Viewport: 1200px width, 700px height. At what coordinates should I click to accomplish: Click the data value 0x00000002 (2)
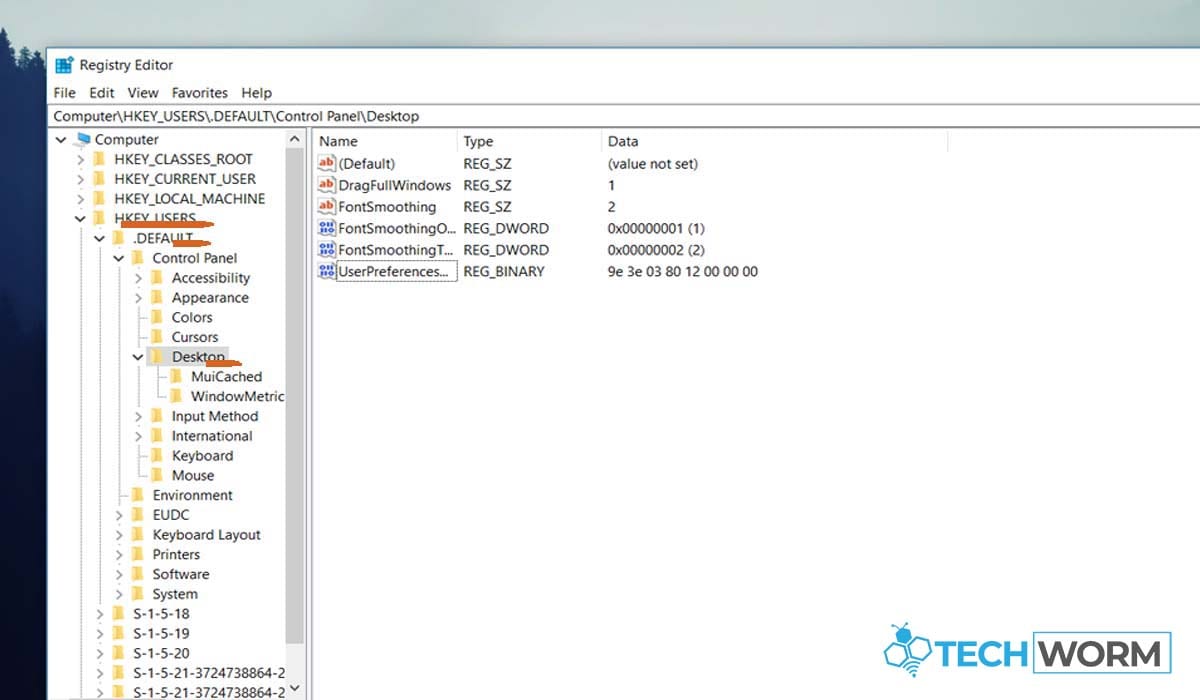(x=656, y=250)
